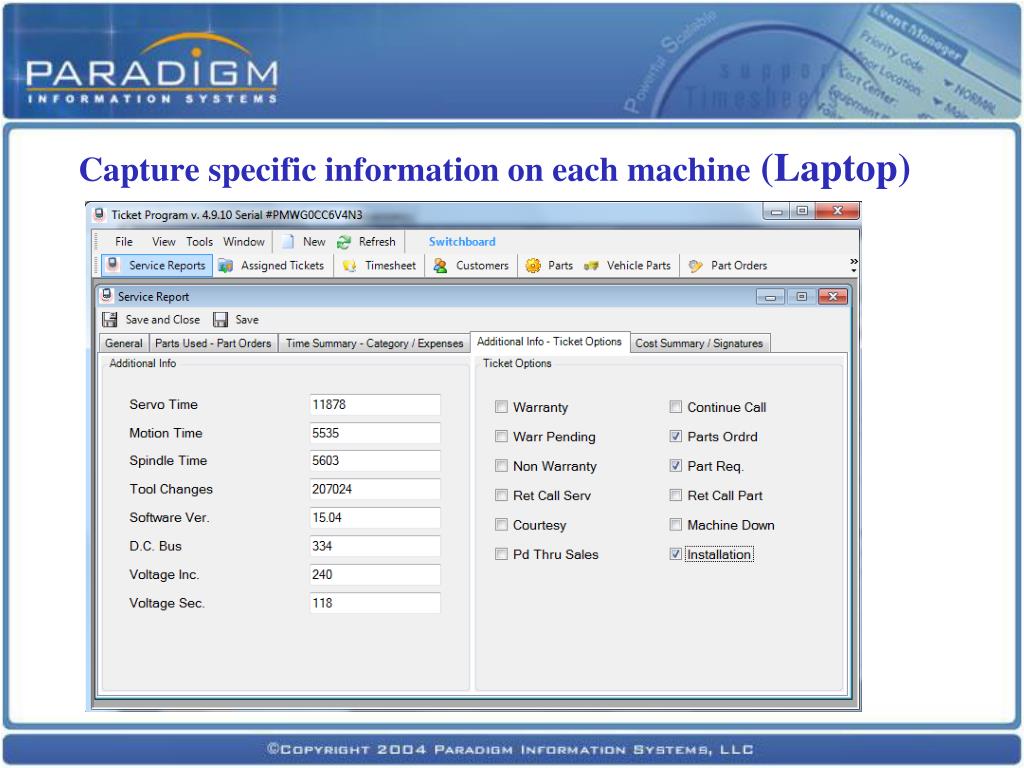Click the Voltage Inc. field

tap(375, 575)
